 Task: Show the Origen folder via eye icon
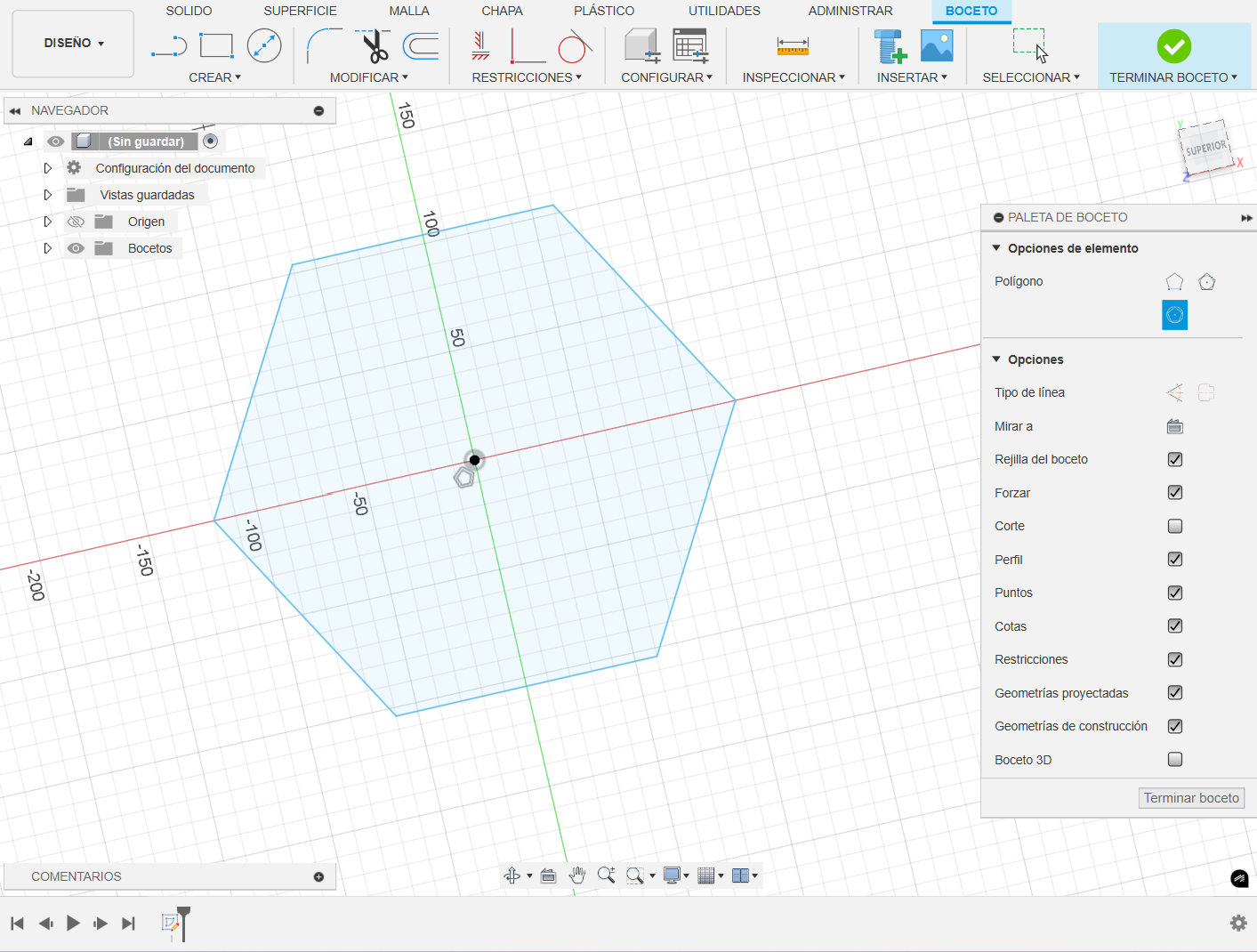point(76,222)
